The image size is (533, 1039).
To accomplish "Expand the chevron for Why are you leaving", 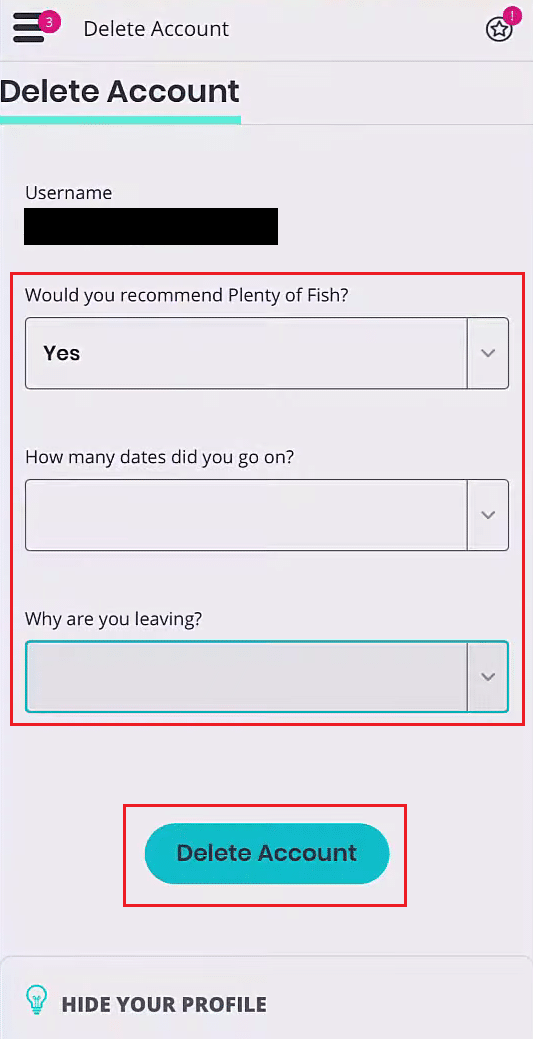I will (489, 677).
